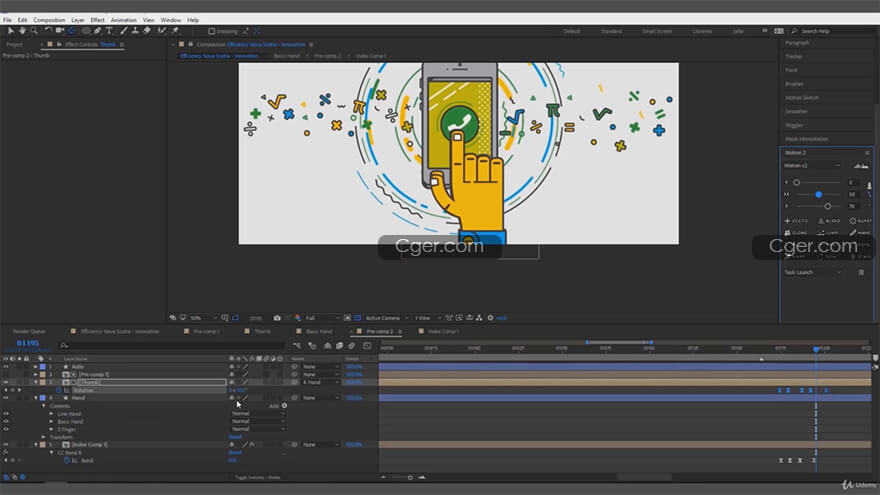Select the Roto Brush tool

click(x=162, y=31)
